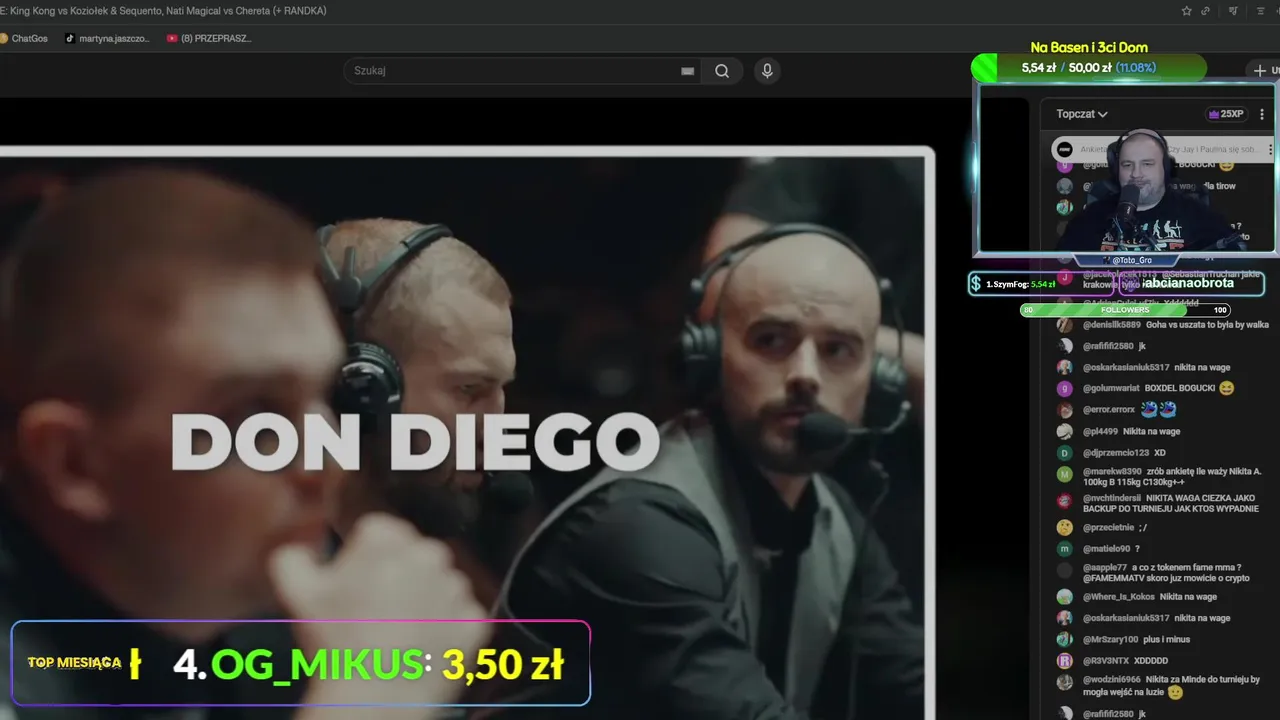Click message text "BOXDEL BOGUCKI"
1280x720 pixels.
point(1179,388)
